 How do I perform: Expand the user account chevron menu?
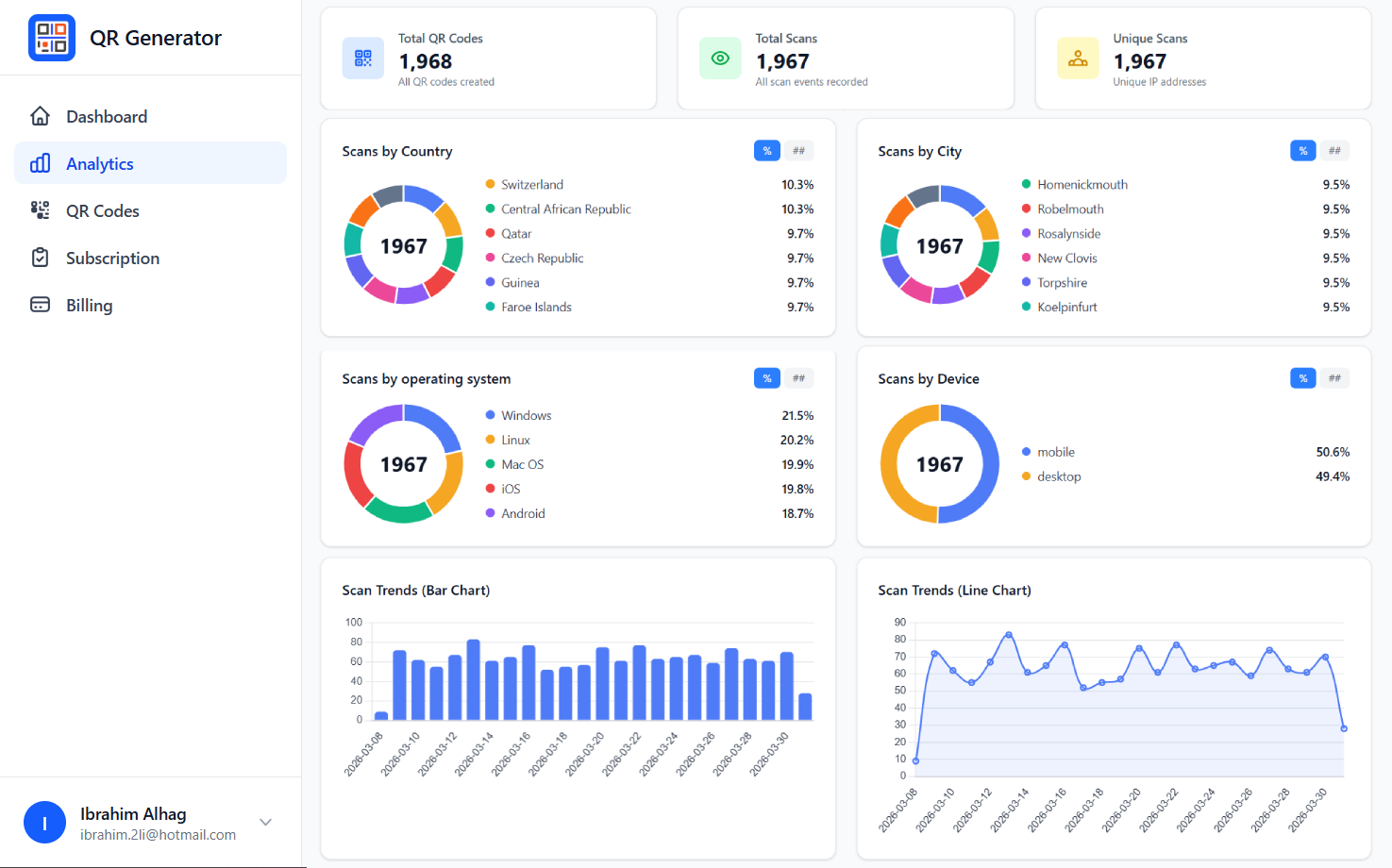click(x=266, y=822)
